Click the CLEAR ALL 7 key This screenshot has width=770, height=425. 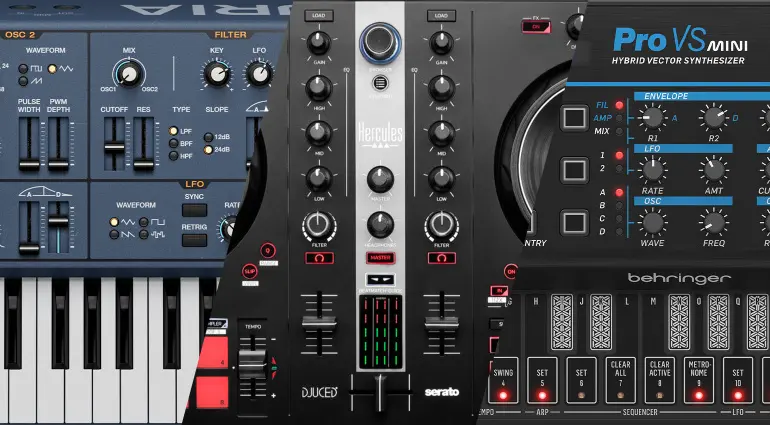[x=621, y=380]
